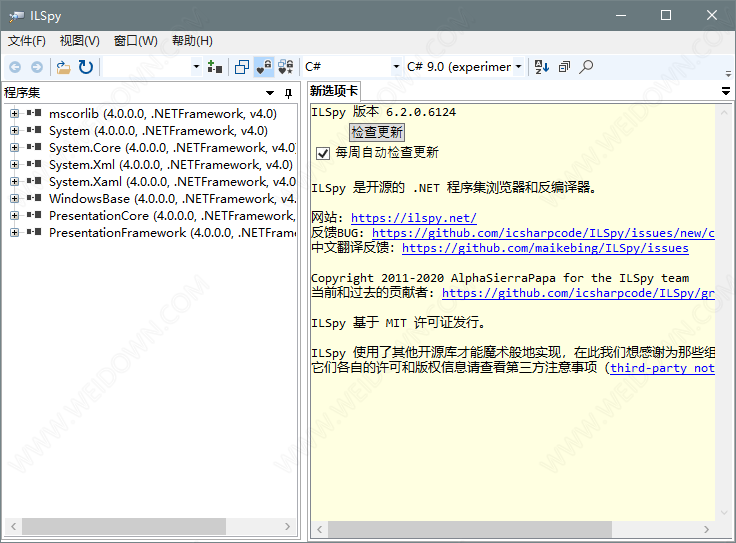This screenshot has width=736, height=543.
Task: Click the Copyright 2011-2020 AlphaSierraPapa line
Action: coord(500,278)
